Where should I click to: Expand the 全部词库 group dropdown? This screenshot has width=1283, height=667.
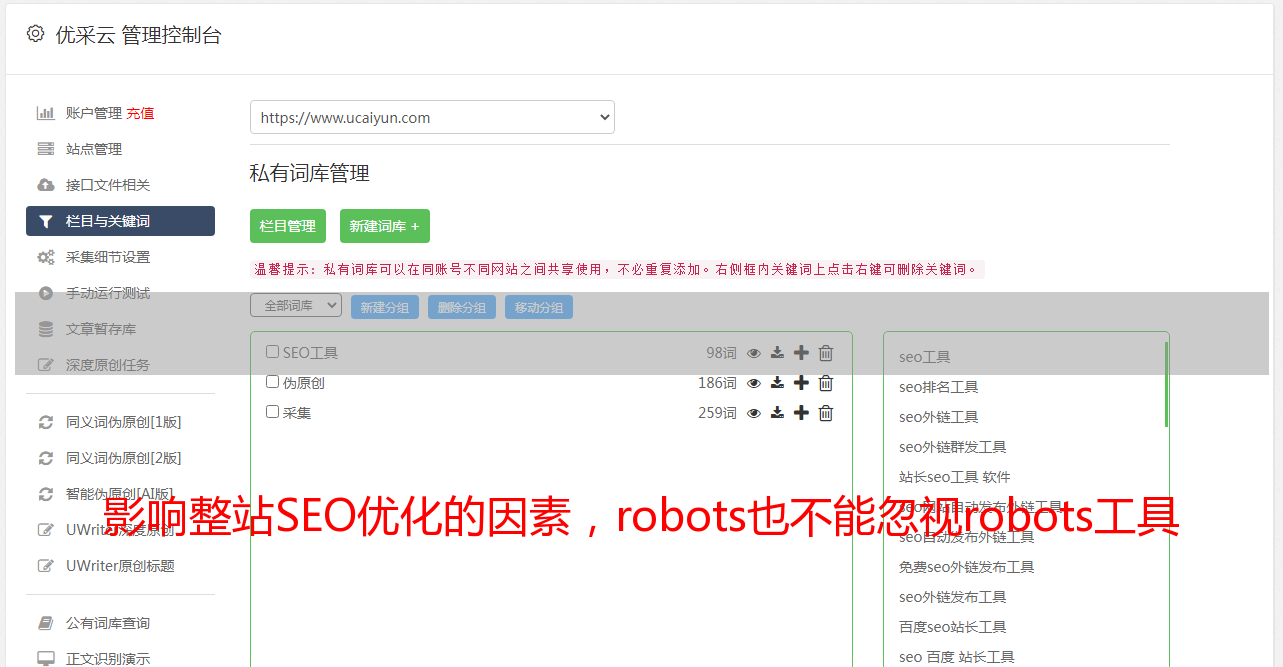tap(296, 305)
